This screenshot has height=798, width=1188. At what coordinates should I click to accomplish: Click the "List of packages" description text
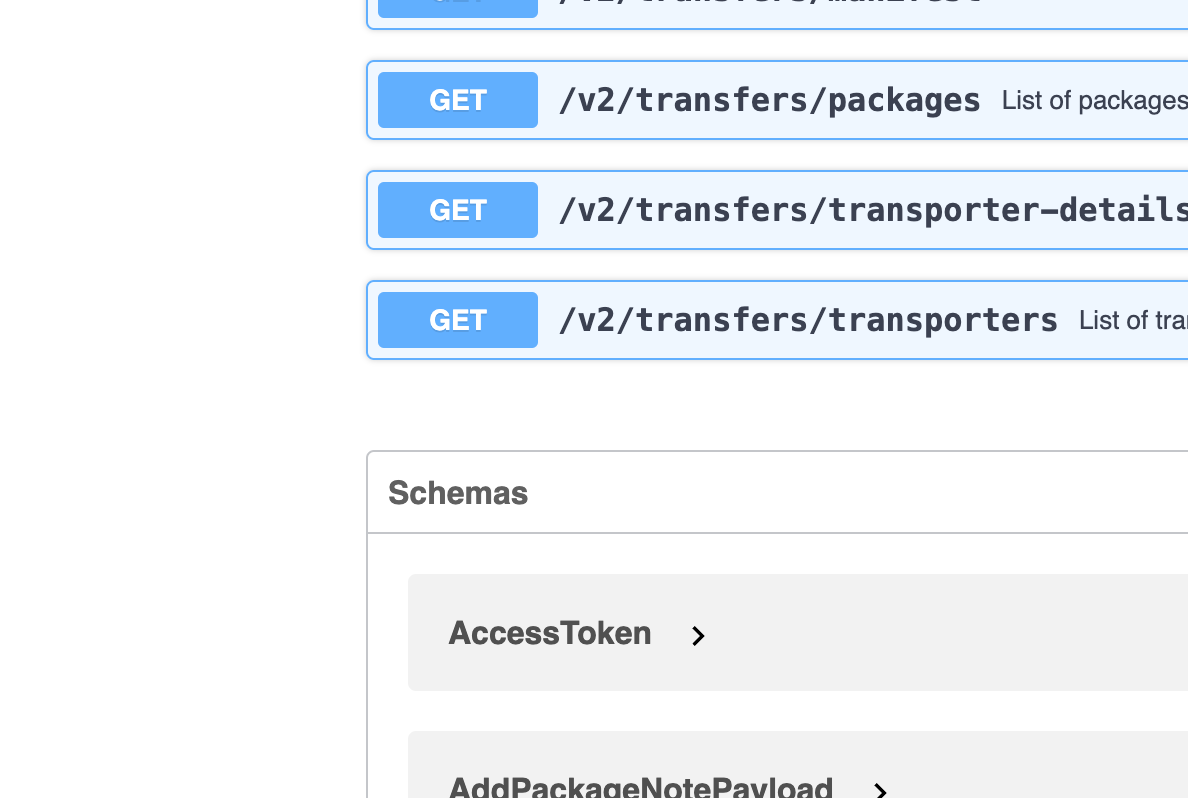tap(1094, 100)
